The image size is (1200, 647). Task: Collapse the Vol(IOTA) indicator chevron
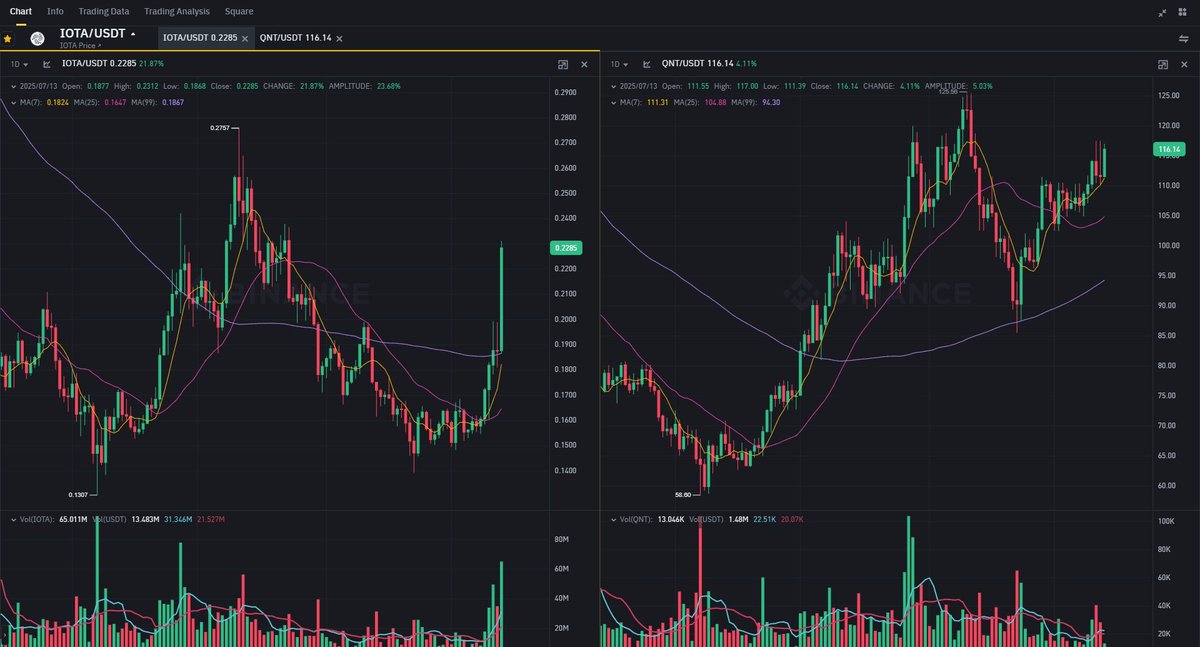point(12,520)
